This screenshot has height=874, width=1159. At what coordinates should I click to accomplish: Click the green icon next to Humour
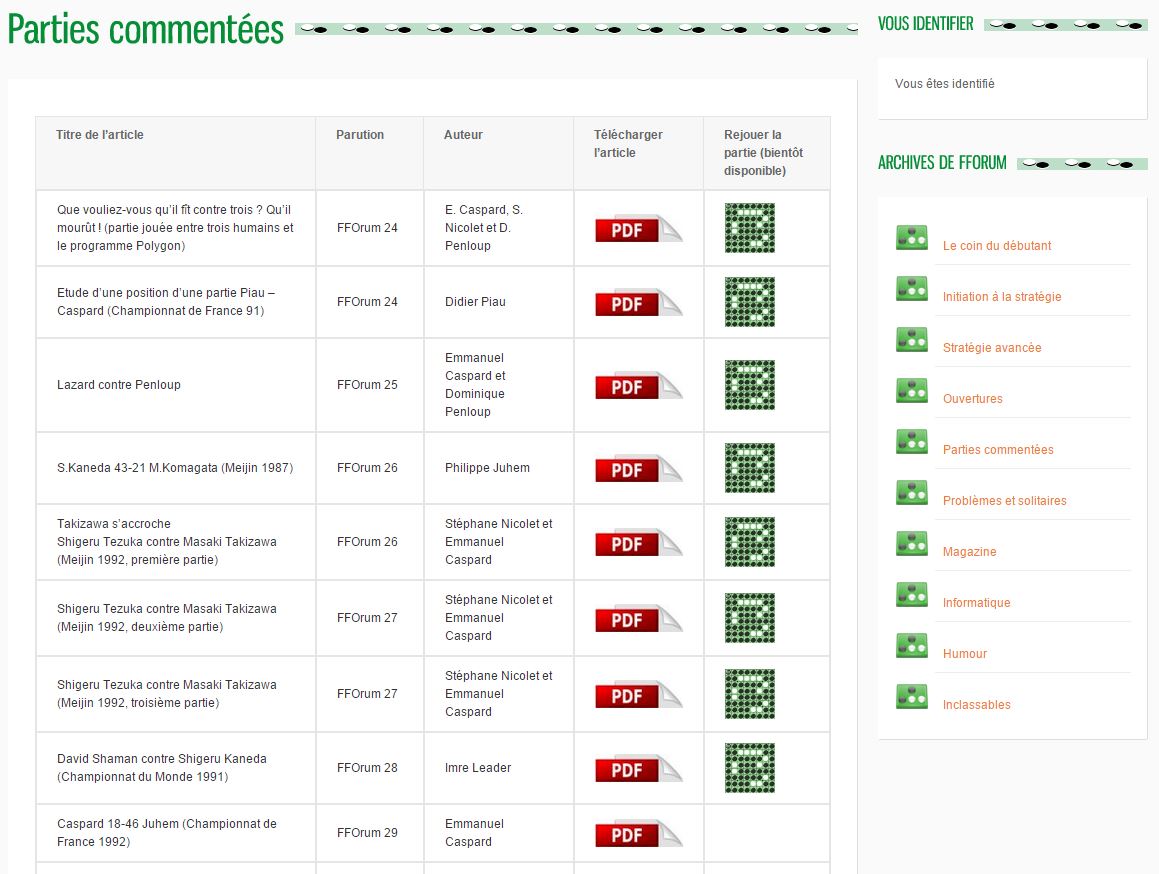point(911,646)
